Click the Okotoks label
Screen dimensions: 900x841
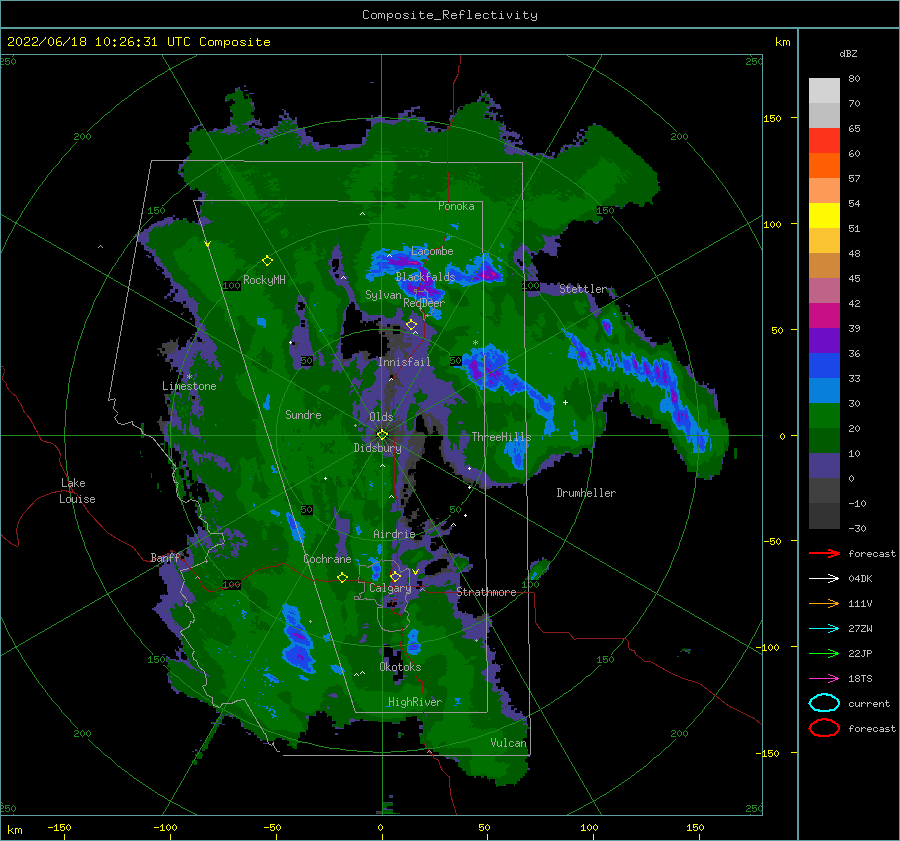point(400,667)
